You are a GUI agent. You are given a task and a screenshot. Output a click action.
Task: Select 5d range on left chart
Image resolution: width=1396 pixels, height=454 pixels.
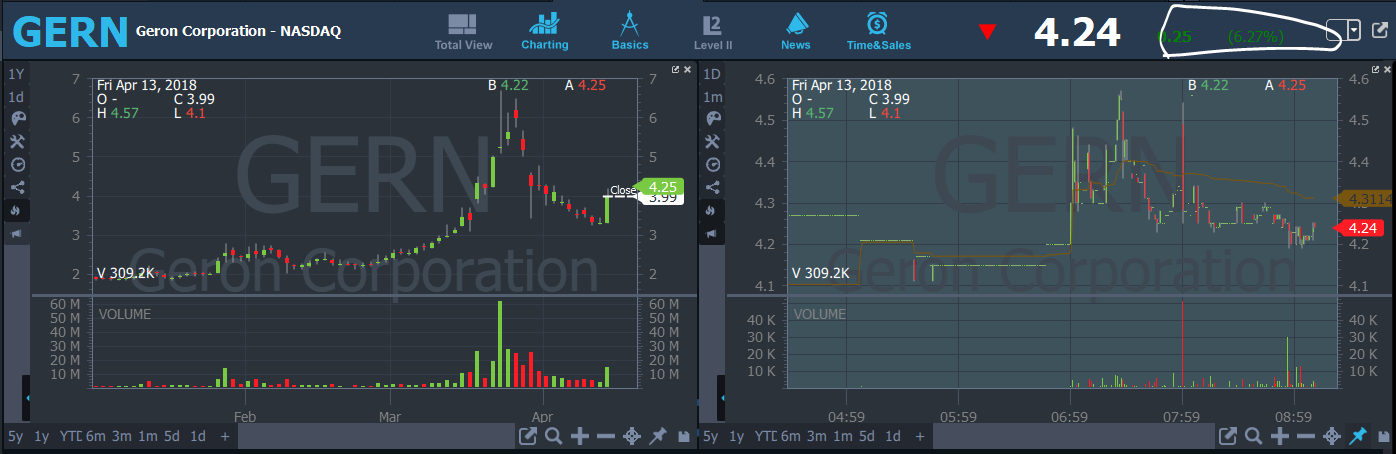[x=172, y=436]
